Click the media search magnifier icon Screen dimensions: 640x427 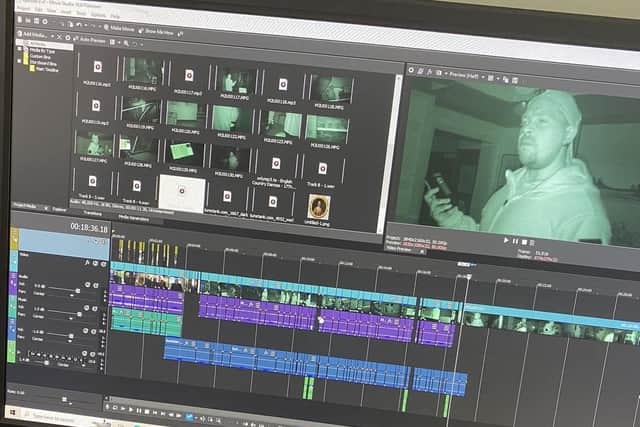(x=126, y=43)
